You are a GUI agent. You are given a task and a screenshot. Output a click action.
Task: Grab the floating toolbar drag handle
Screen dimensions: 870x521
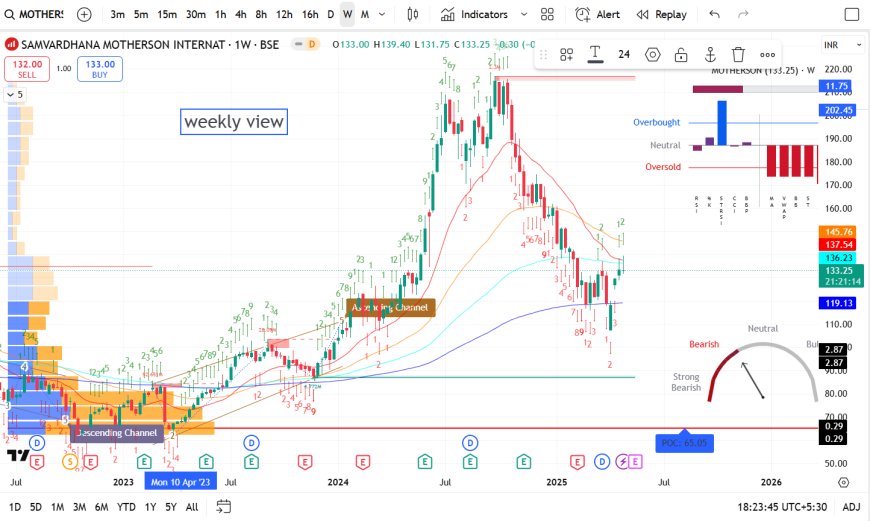(x=543, y=54)
